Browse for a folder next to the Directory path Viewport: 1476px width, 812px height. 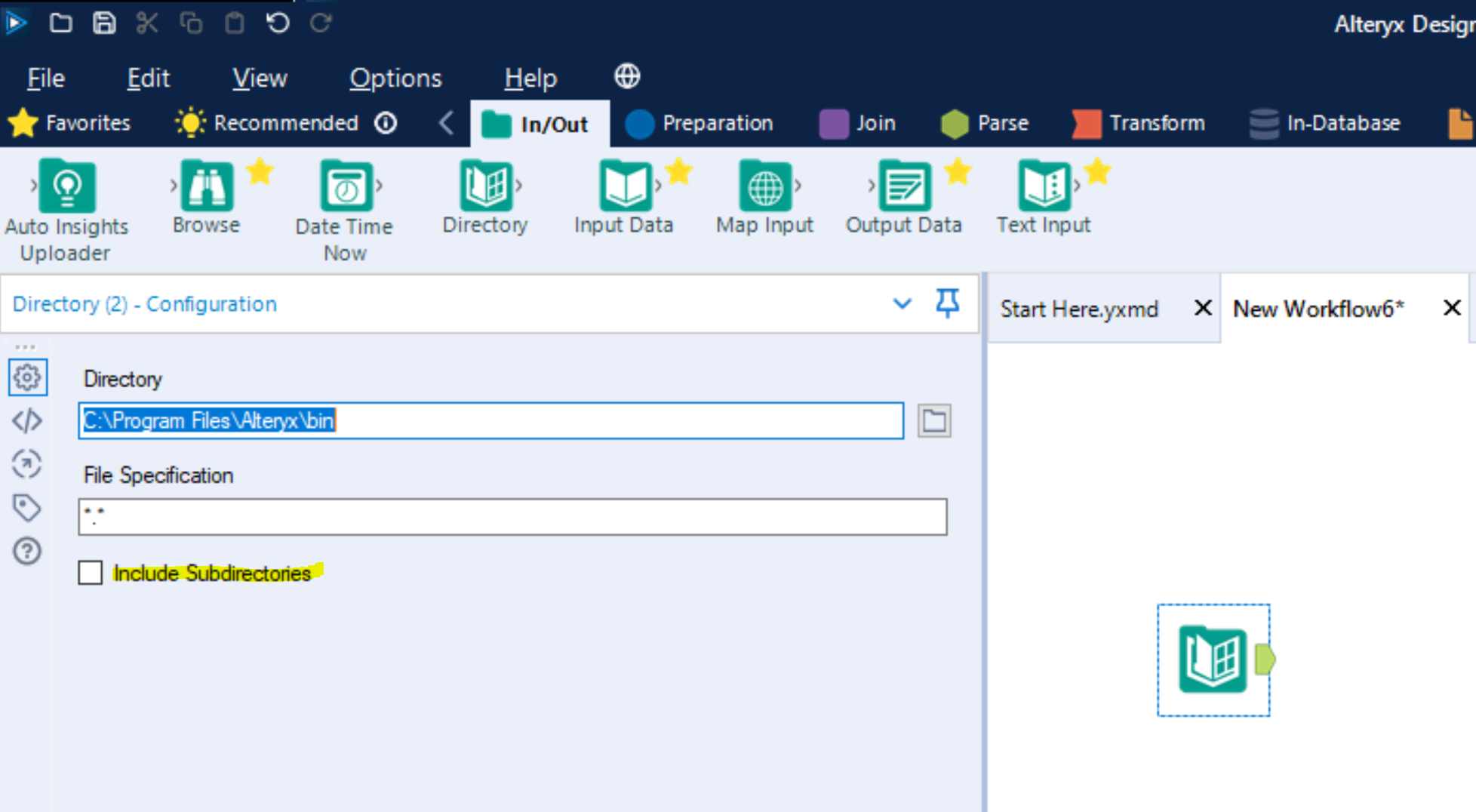pos(934,421)
